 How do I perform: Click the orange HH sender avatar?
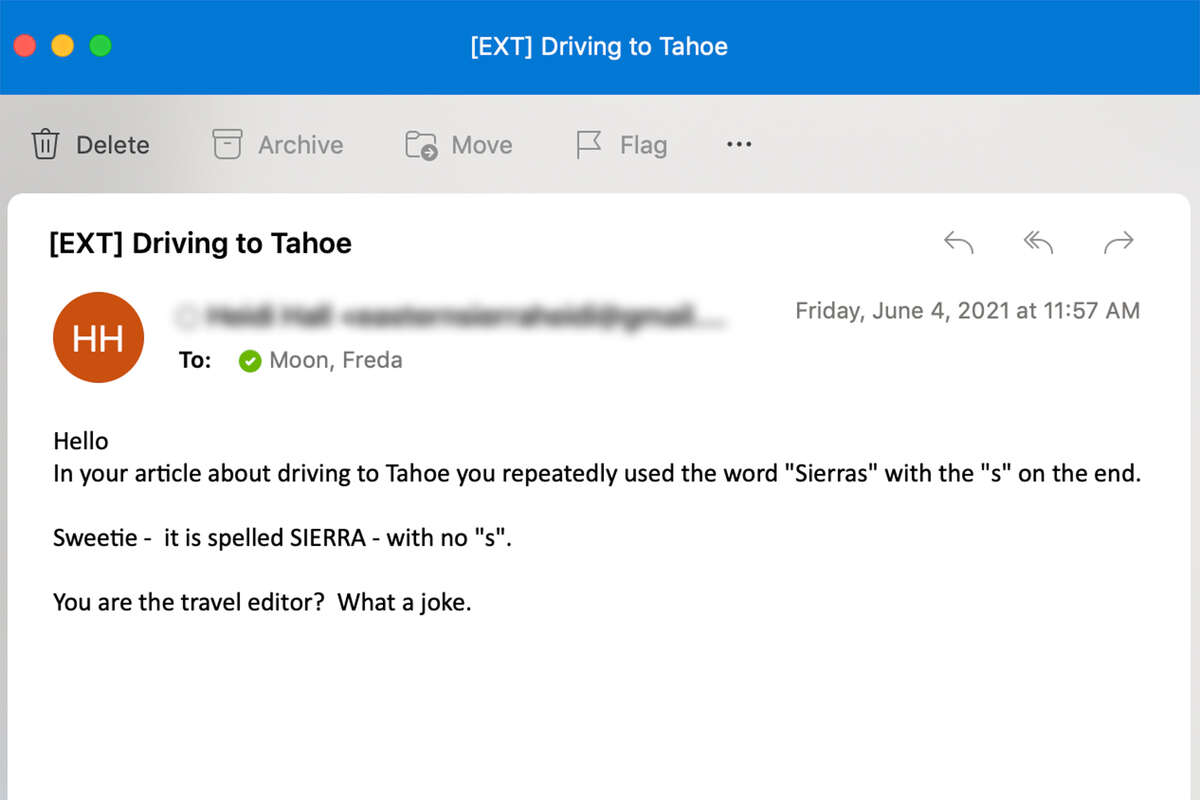tap(98, 338)
